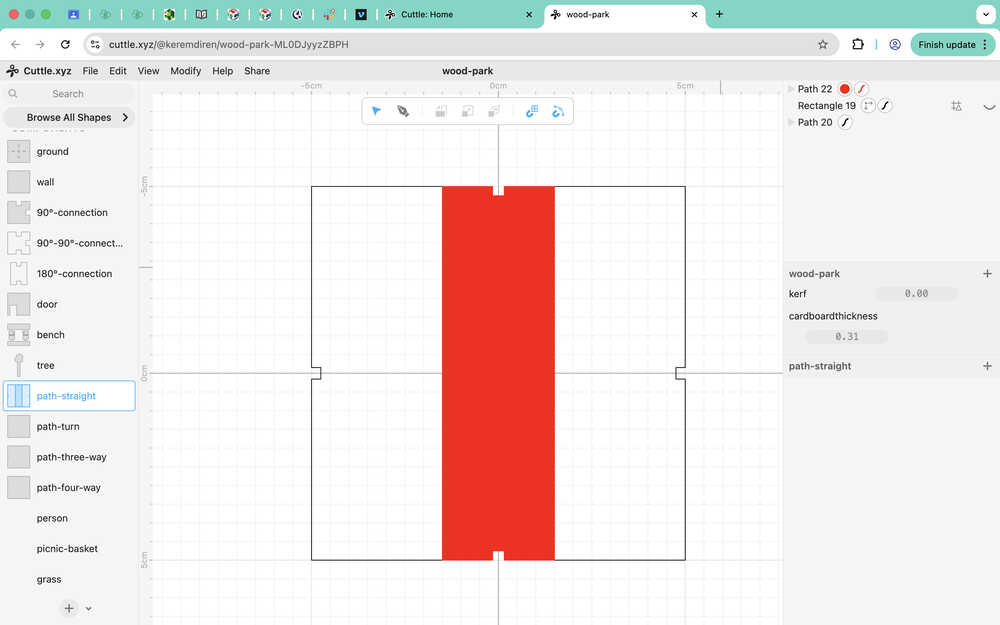This screenshot has height=625, width=1000.
Task: Select the tree component
Action: tap(69, 365)
